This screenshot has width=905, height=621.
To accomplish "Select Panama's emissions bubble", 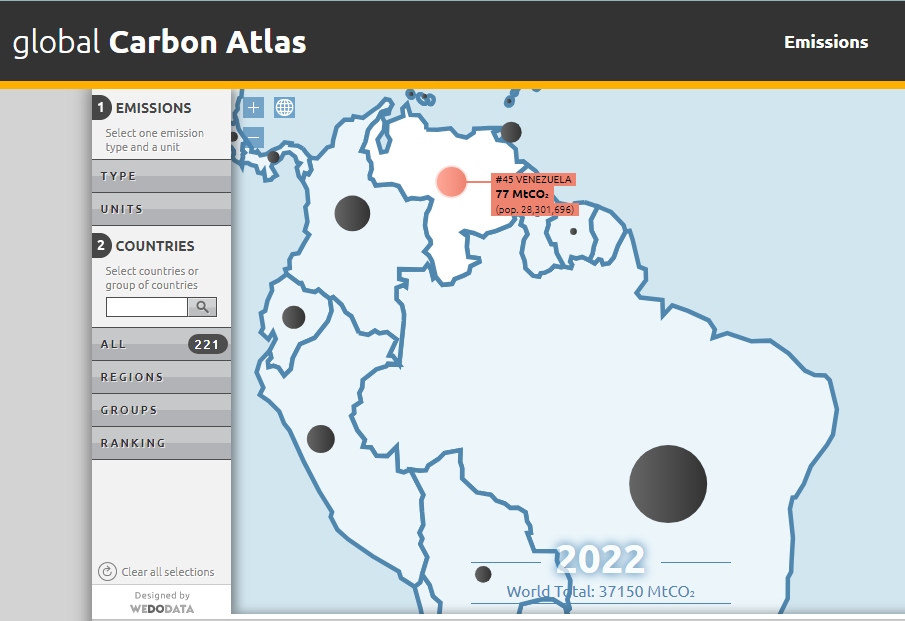I will (x=274, y=156).
